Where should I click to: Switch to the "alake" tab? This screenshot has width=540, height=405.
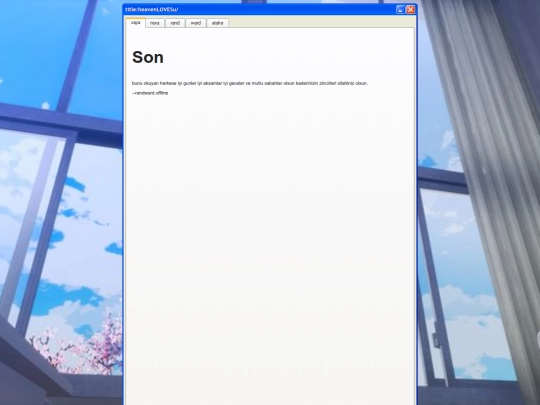pyautogui.click(x=217, y=23)
